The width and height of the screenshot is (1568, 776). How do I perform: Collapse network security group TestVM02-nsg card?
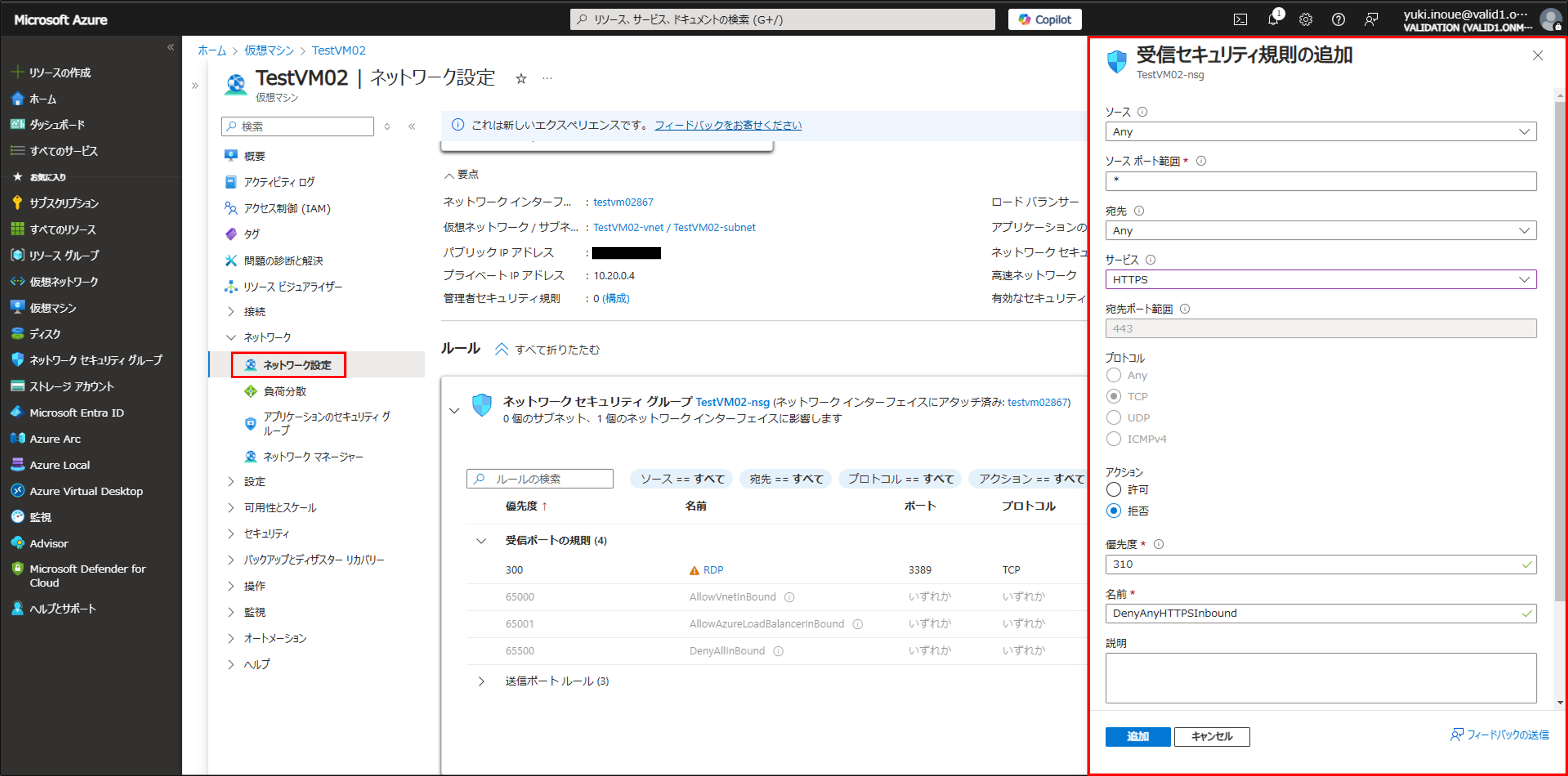coord(454,410)
